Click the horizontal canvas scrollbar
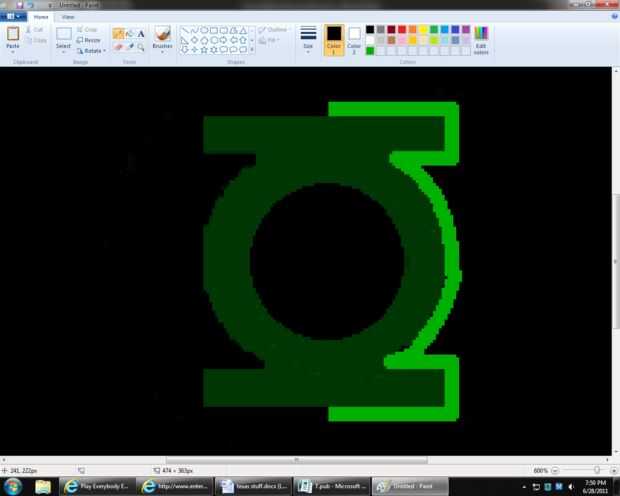The image size is (620, 496). pyautogui.click(x=297, y=460)
